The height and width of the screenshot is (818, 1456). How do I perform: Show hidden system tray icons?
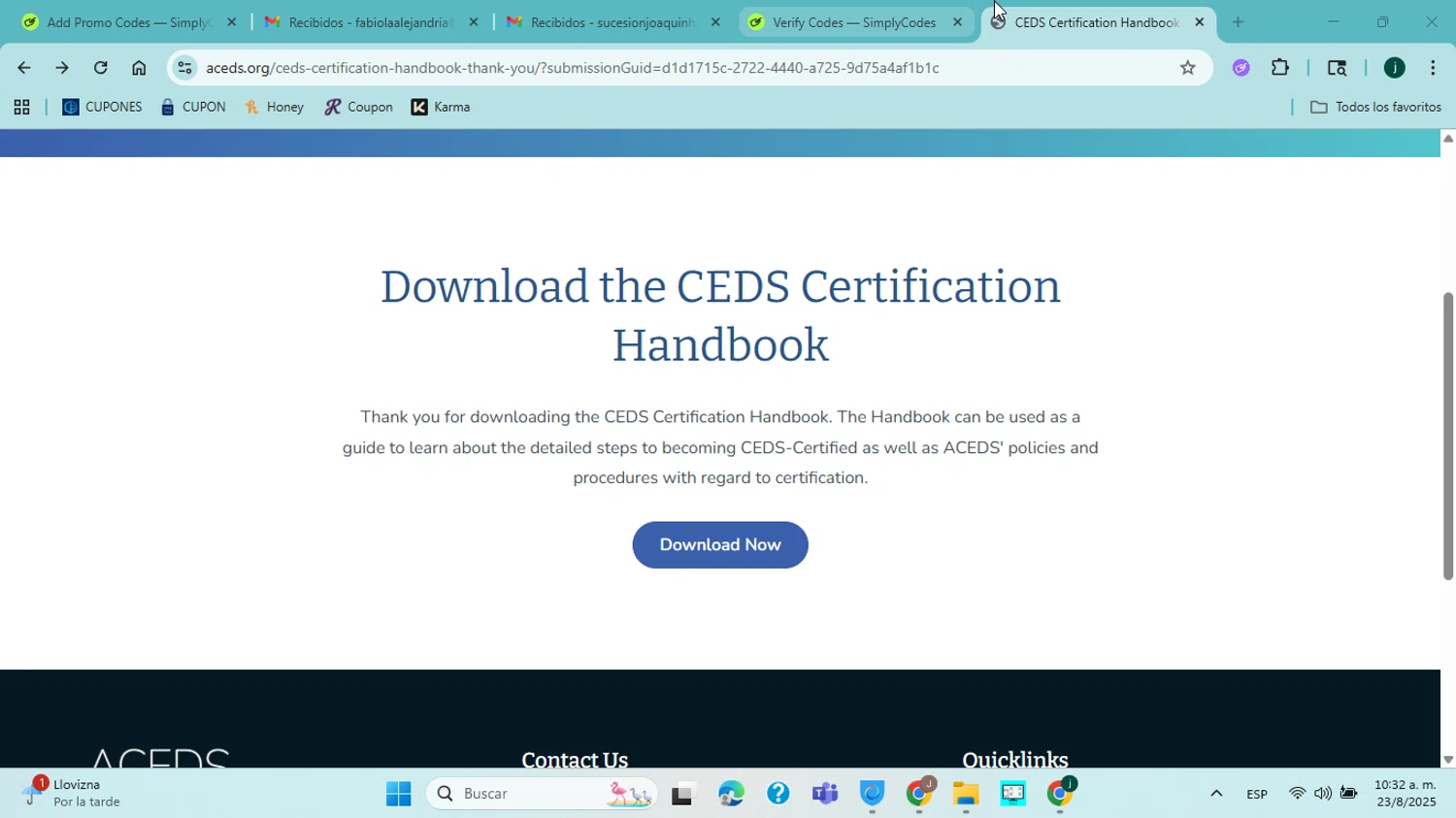click(x=1215, y=794)
